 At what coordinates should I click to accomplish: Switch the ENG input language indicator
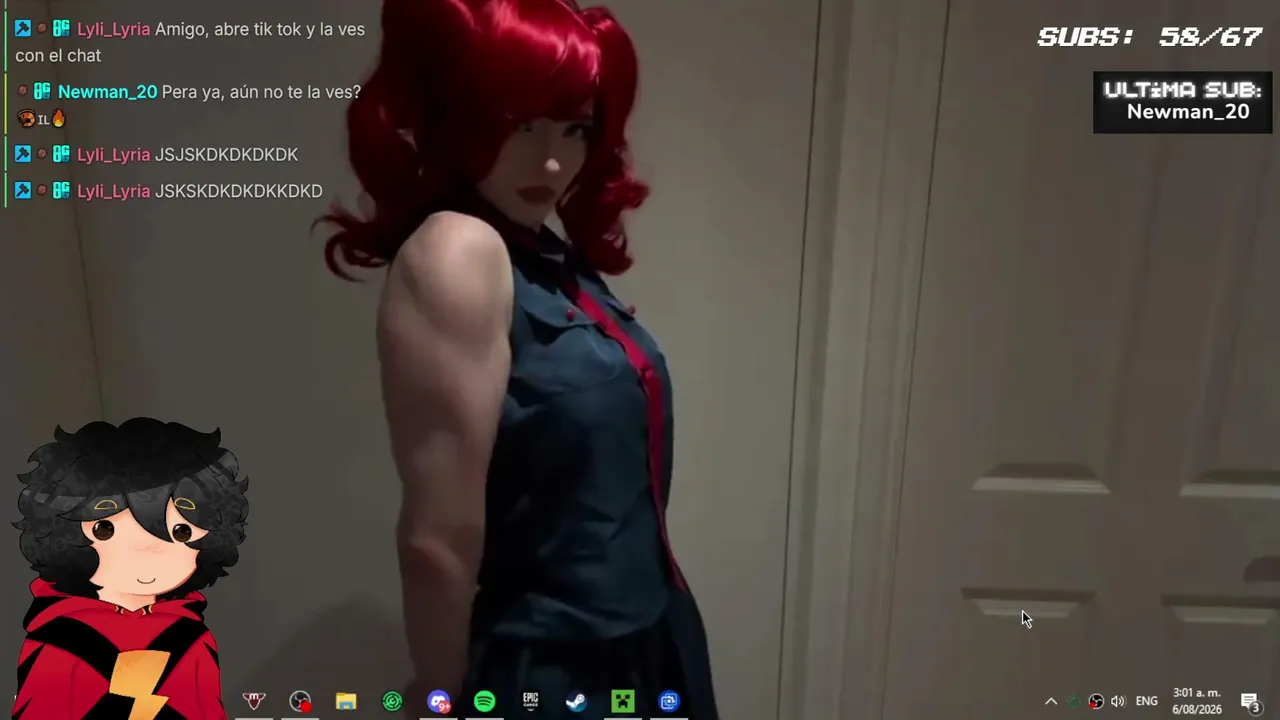coord(1147,702)
